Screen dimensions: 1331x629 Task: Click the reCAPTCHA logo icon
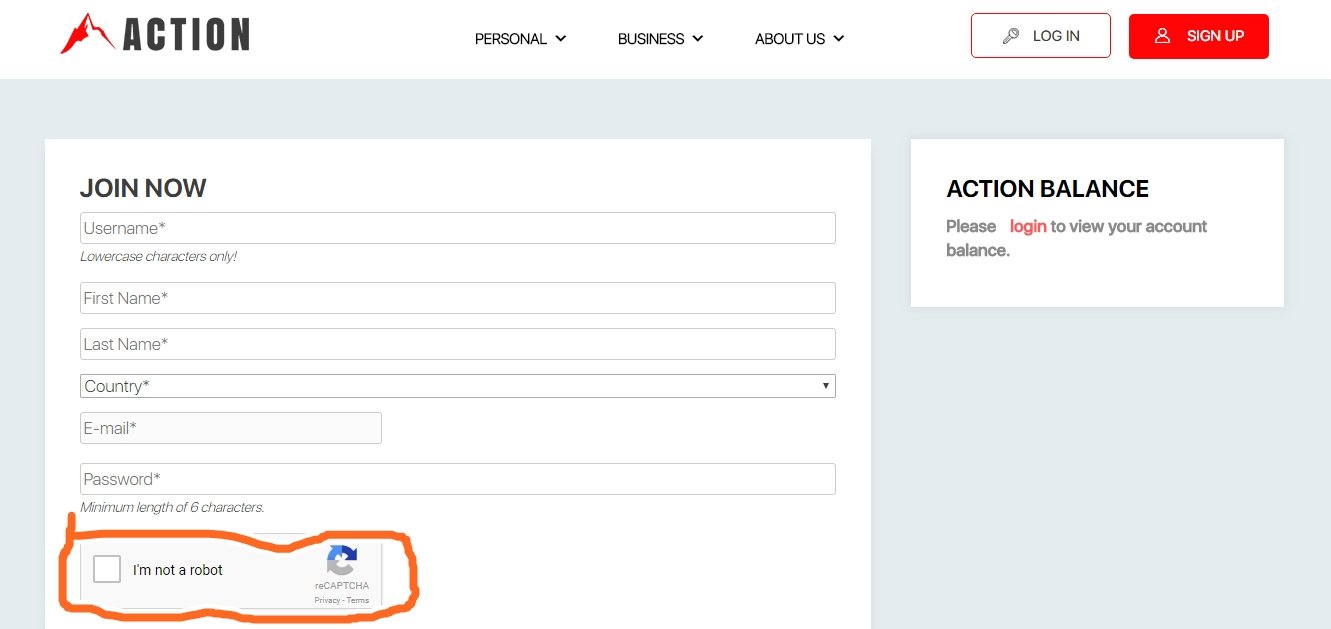pyautogui.click(x=342, y=560)
